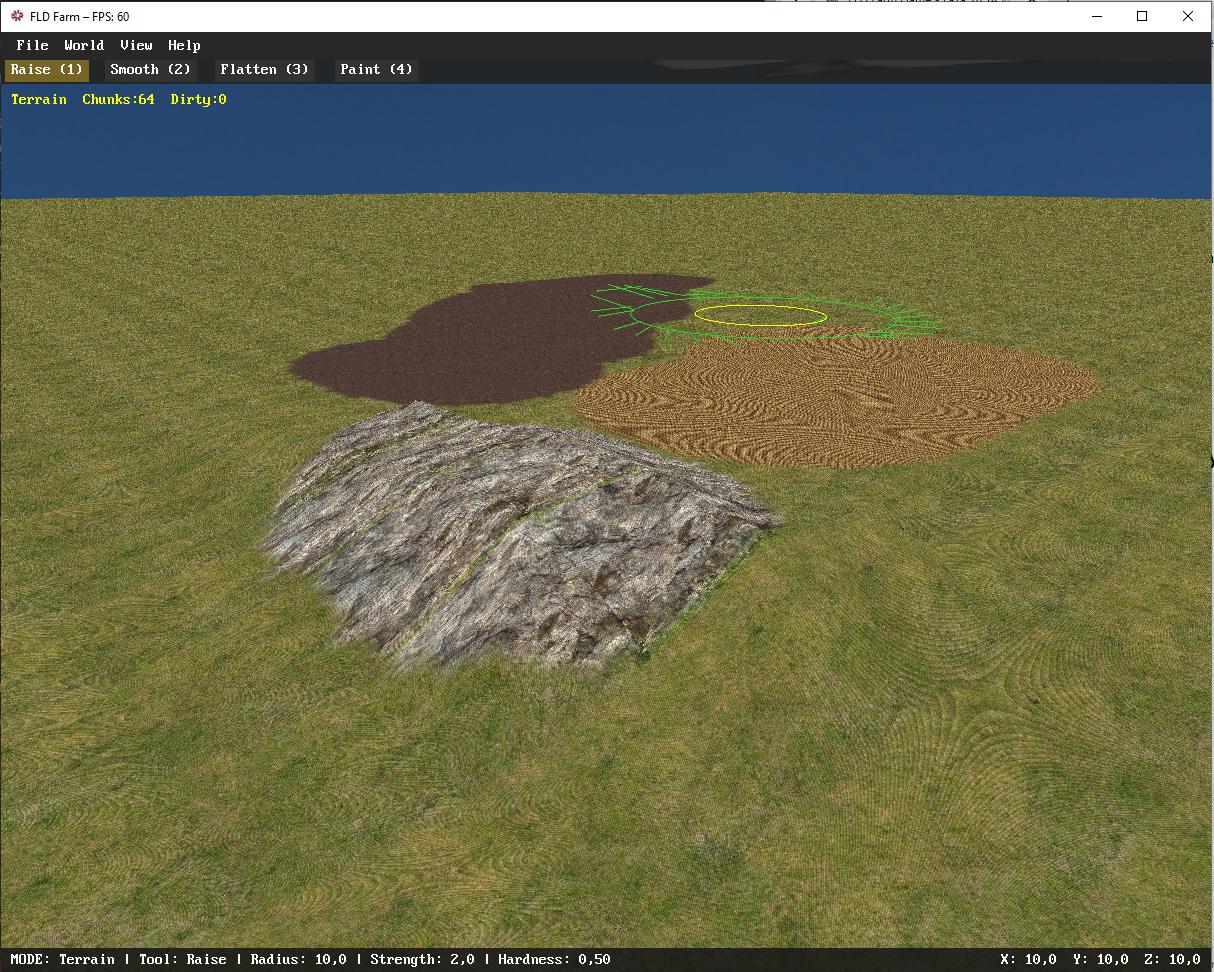The width and height of the screenshot is (1214, 972).
Task: Open the View menu
Action: [136, 45]
